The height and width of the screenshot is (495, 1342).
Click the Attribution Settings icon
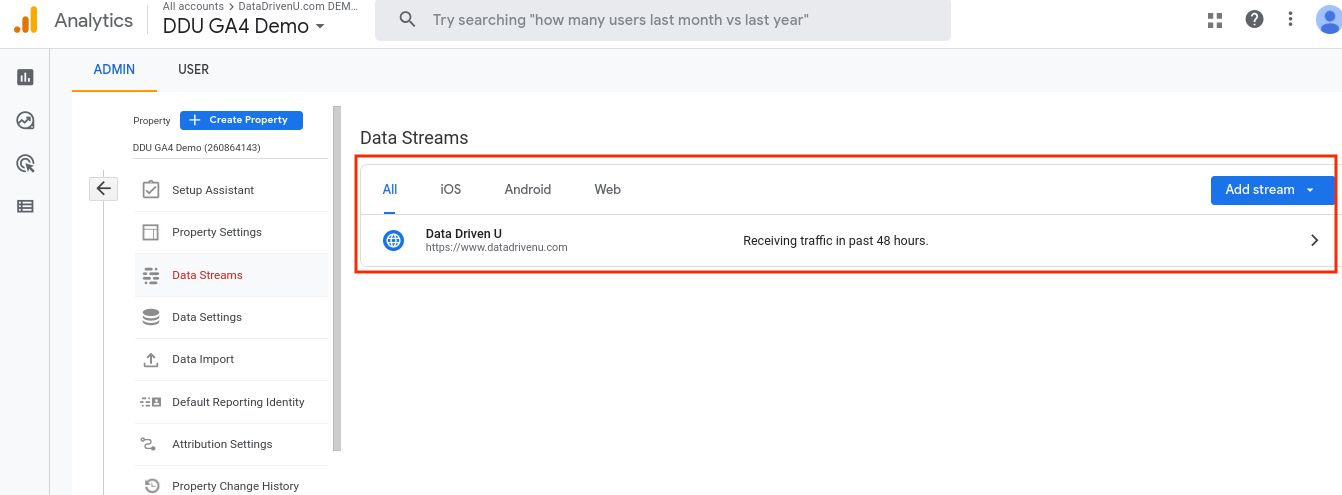[x=148, y=444]
